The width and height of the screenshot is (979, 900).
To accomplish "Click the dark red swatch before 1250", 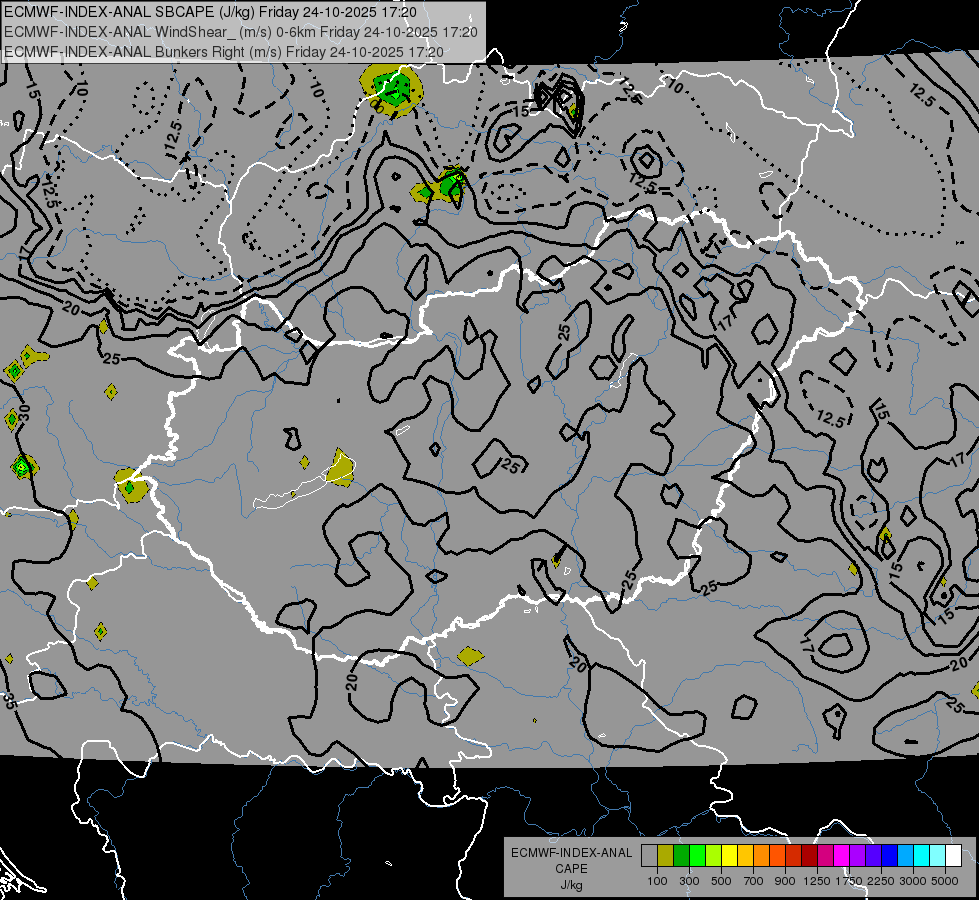I will click(810, 856).
